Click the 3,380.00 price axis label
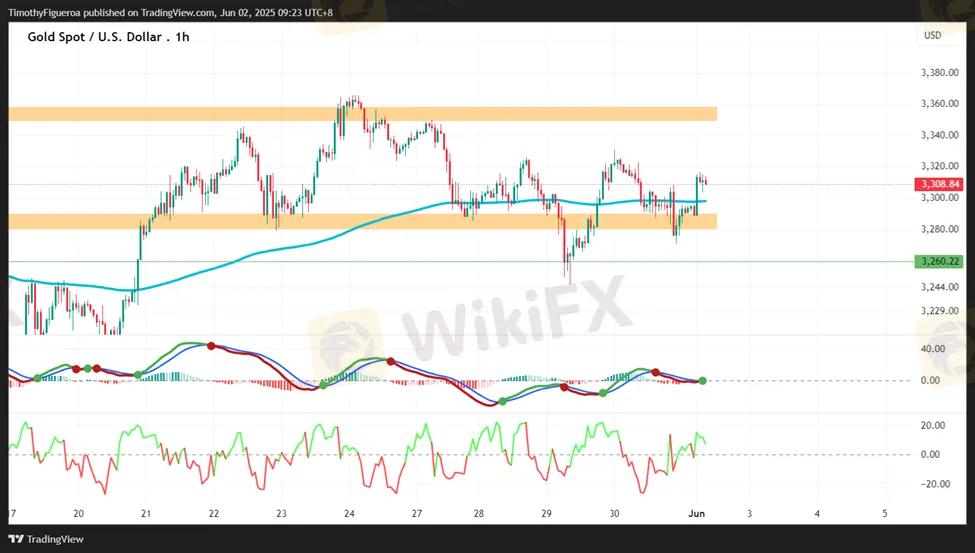Viewport: 975px width, 553px height. 940,73
